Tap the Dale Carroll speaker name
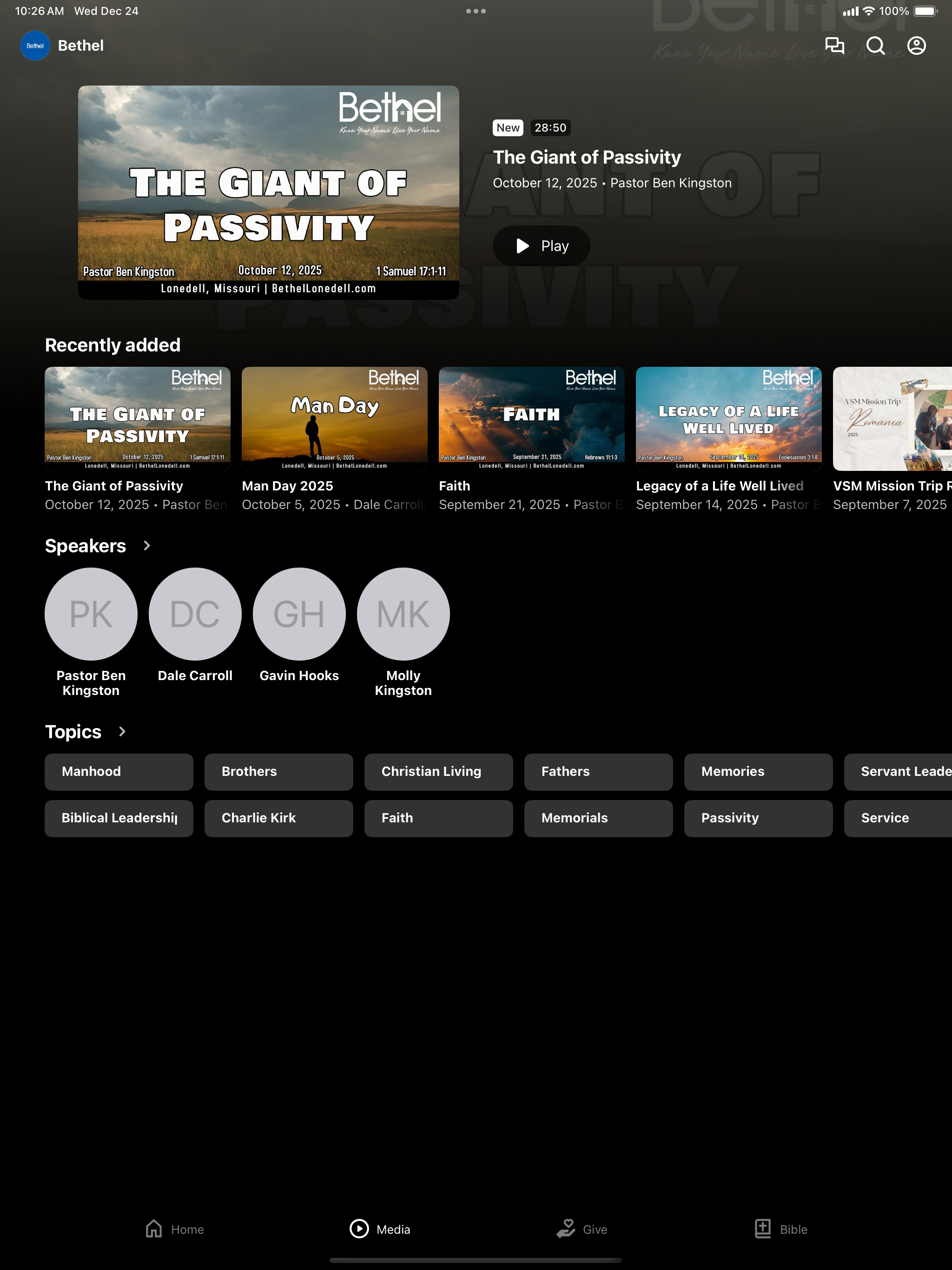Image resolution: width=952 pixels, height=1270 pixels. (x=195, y=675)
